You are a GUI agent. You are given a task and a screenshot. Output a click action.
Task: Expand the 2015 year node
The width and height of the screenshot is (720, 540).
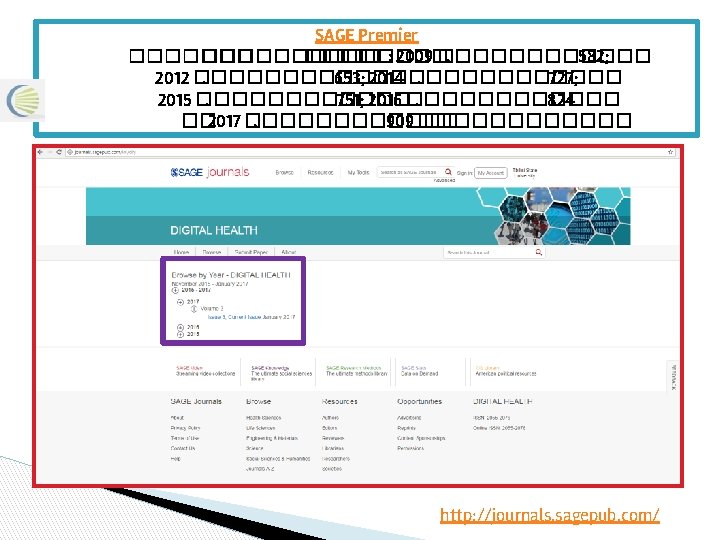click(180, 334)
